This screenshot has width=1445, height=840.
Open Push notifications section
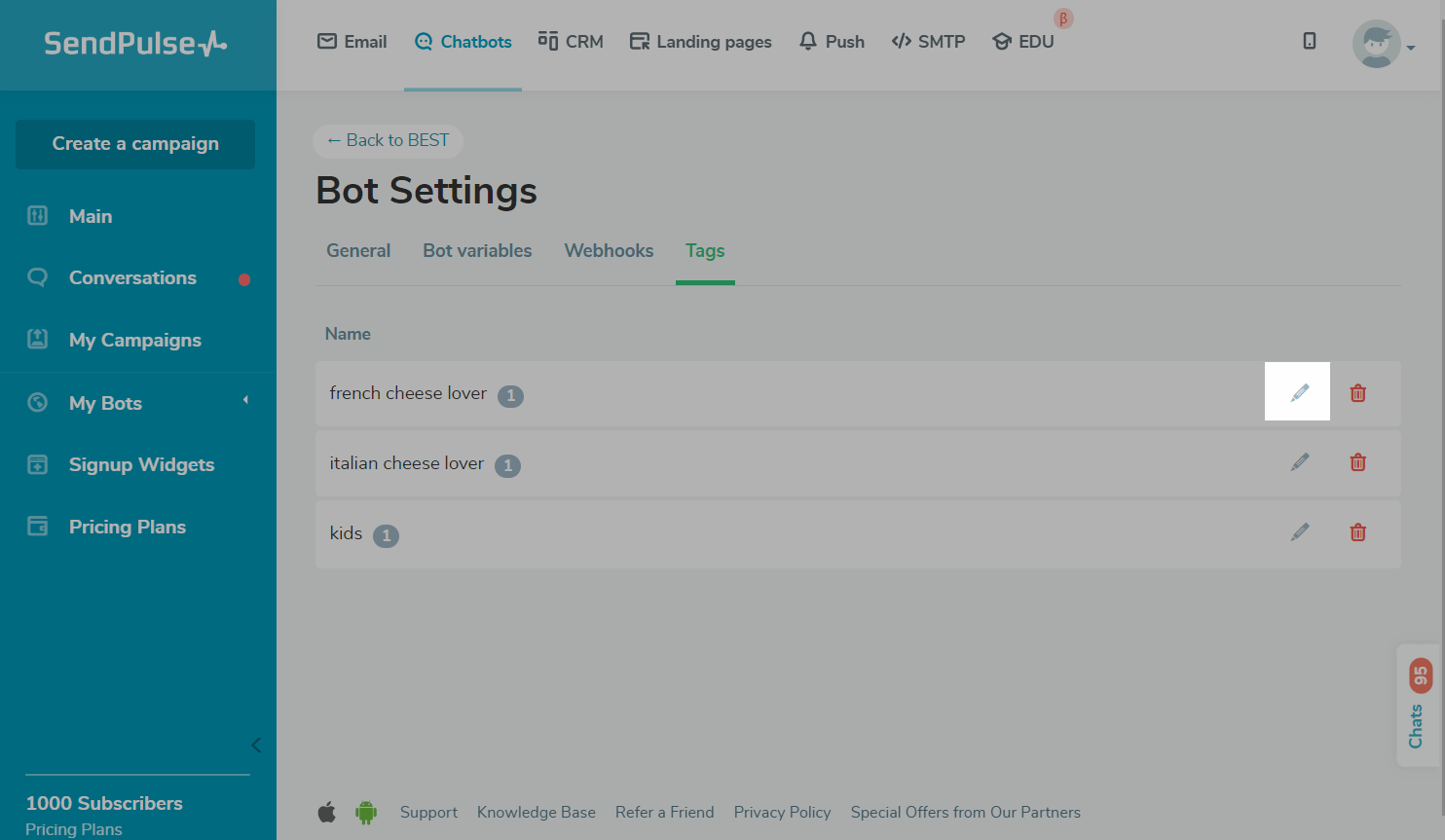tap(831, 41)
